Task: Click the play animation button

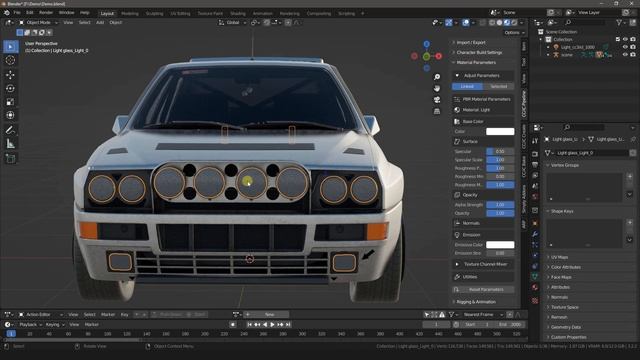Action: (272, 325)
